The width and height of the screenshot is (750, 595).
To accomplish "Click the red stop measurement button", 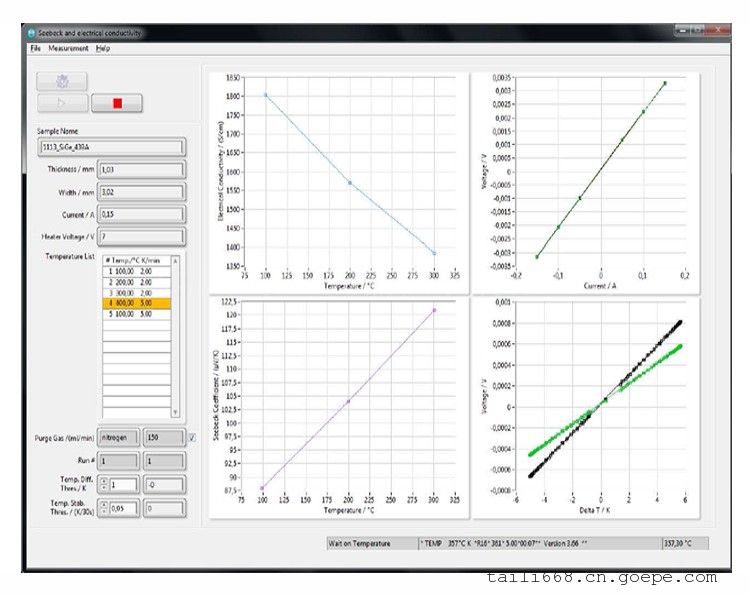I will click(x=117, y=102).
